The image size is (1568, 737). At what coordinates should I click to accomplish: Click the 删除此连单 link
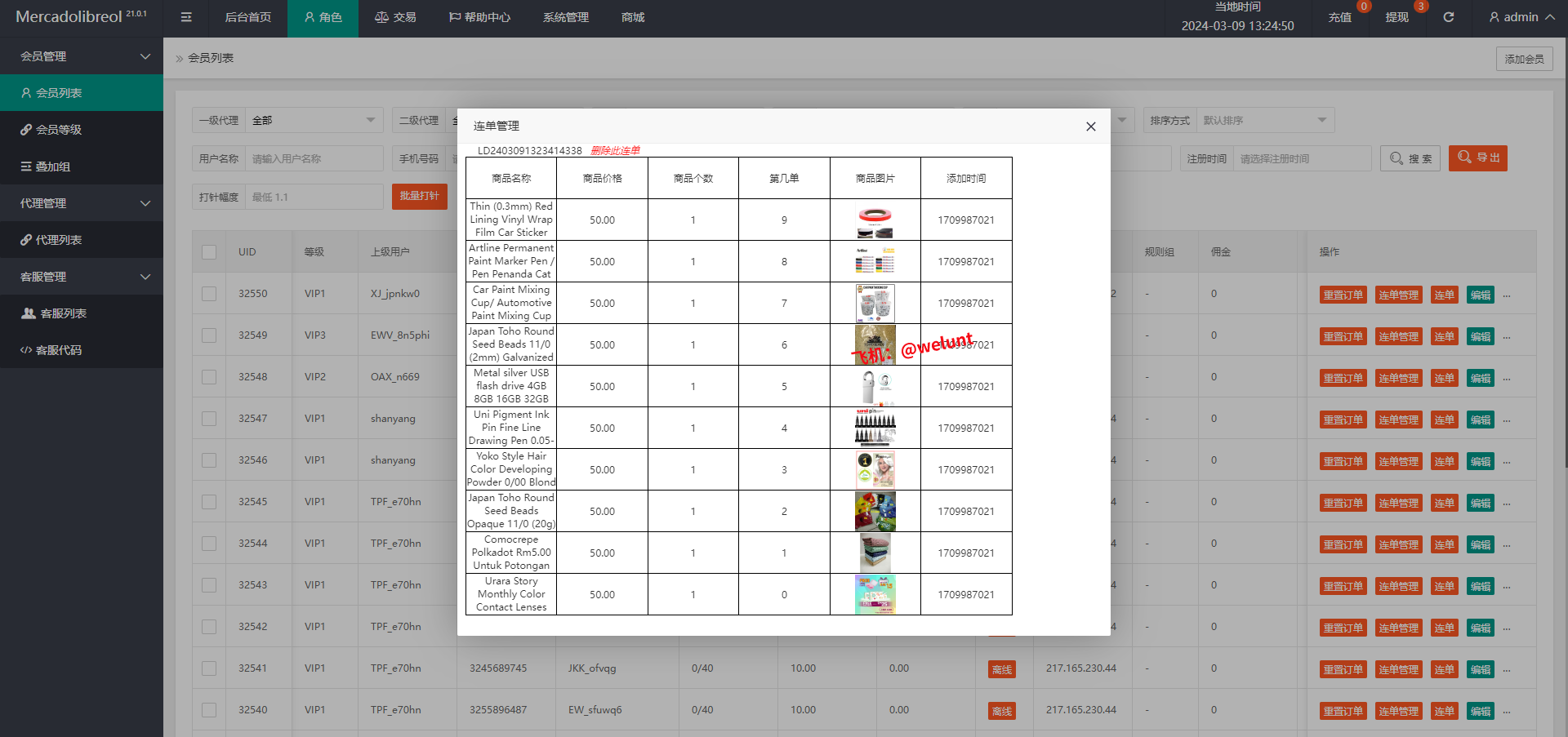pos(615,150)
